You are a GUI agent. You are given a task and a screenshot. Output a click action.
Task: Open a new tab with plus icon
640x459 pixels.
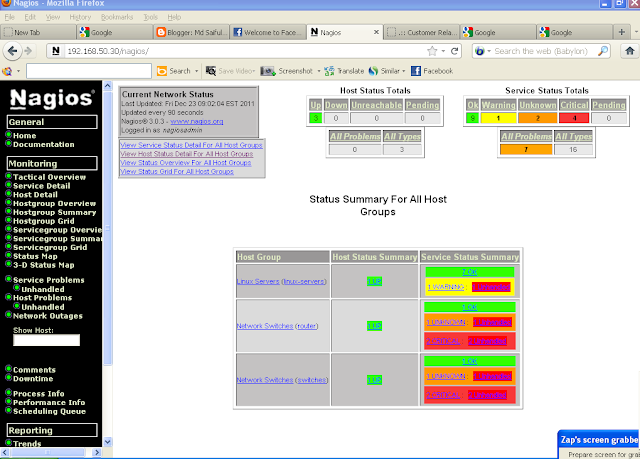(x=622, y=32)
